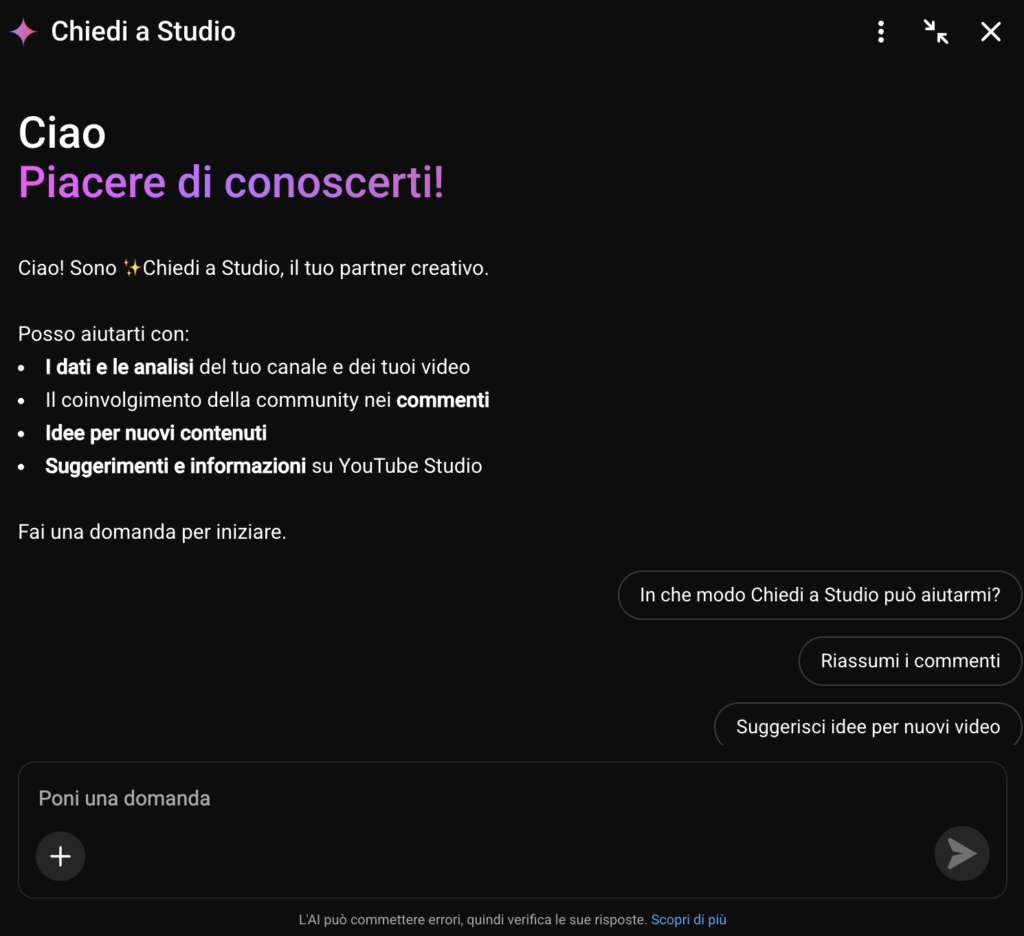
Task: Click the "I dati e le analisi" bullet
Action: [x=120, y=367]
